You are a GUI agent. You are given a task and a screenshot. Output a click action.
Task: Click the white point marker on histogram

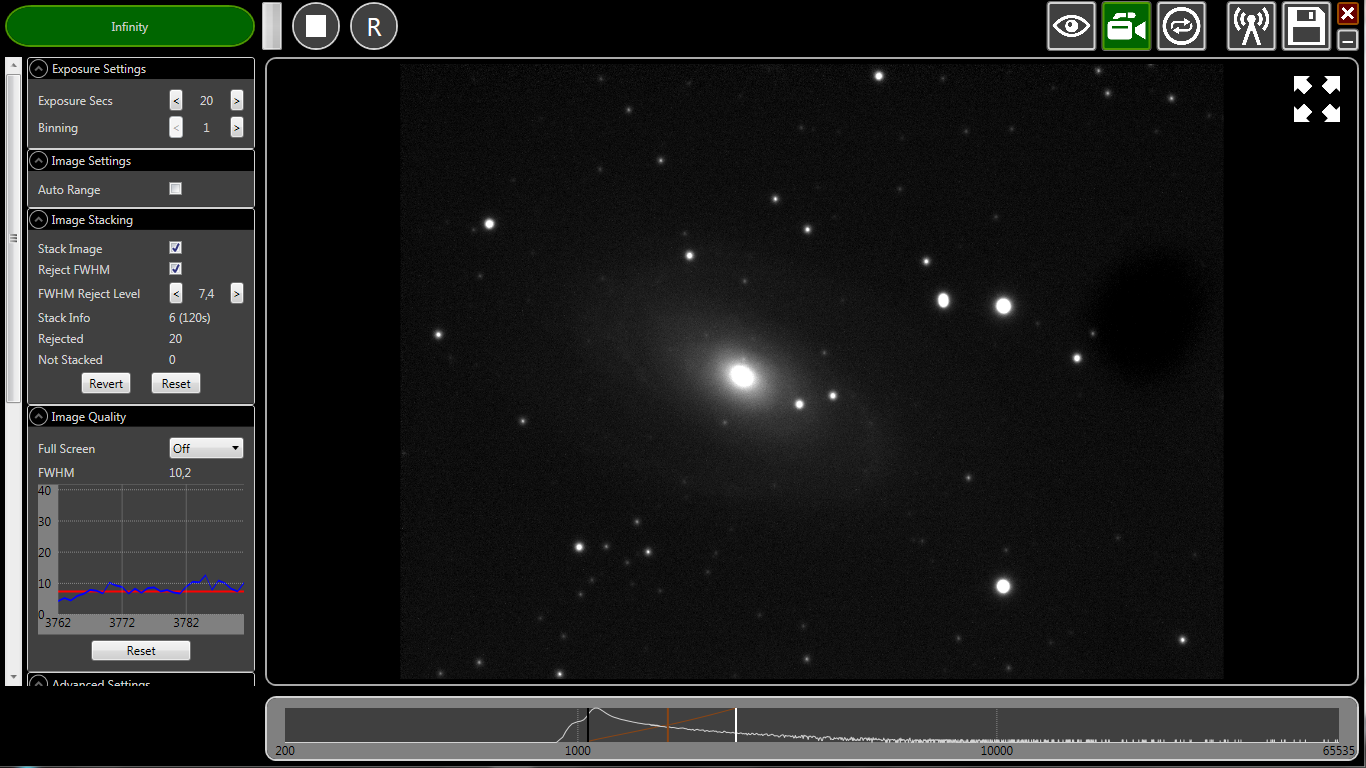(736, 724)
